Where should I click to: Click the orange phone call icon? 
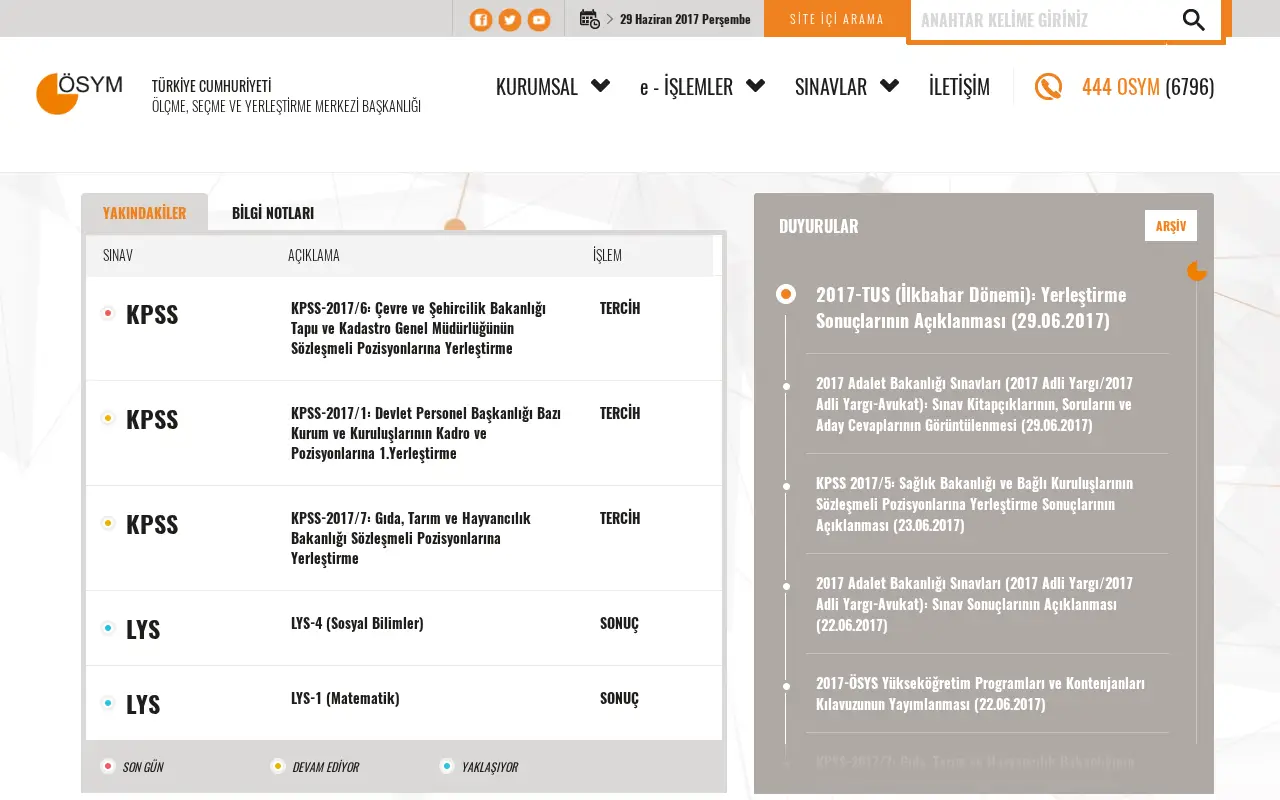pos(1048,87)
